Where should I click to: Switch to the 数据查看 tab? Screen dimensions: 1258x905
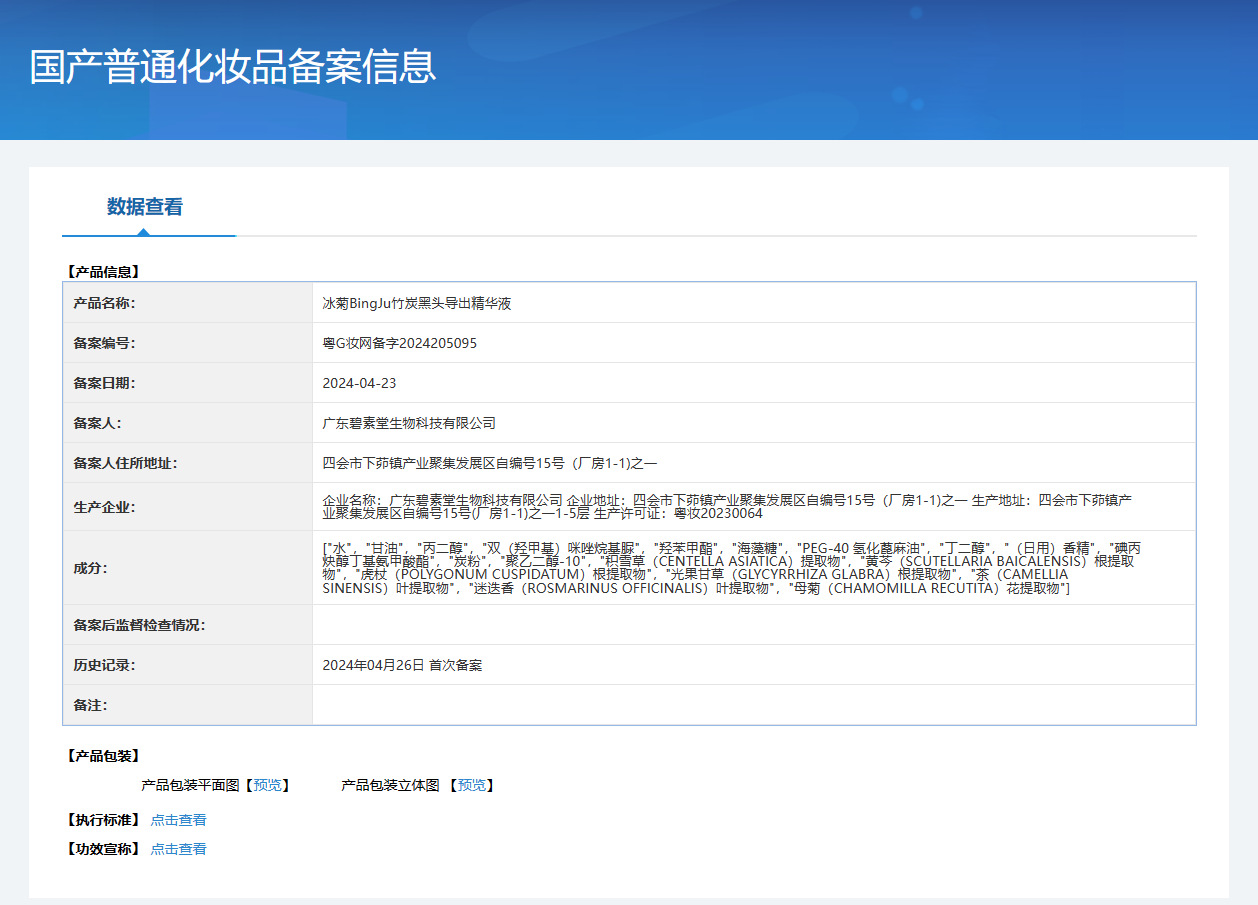tap(145, 207)
